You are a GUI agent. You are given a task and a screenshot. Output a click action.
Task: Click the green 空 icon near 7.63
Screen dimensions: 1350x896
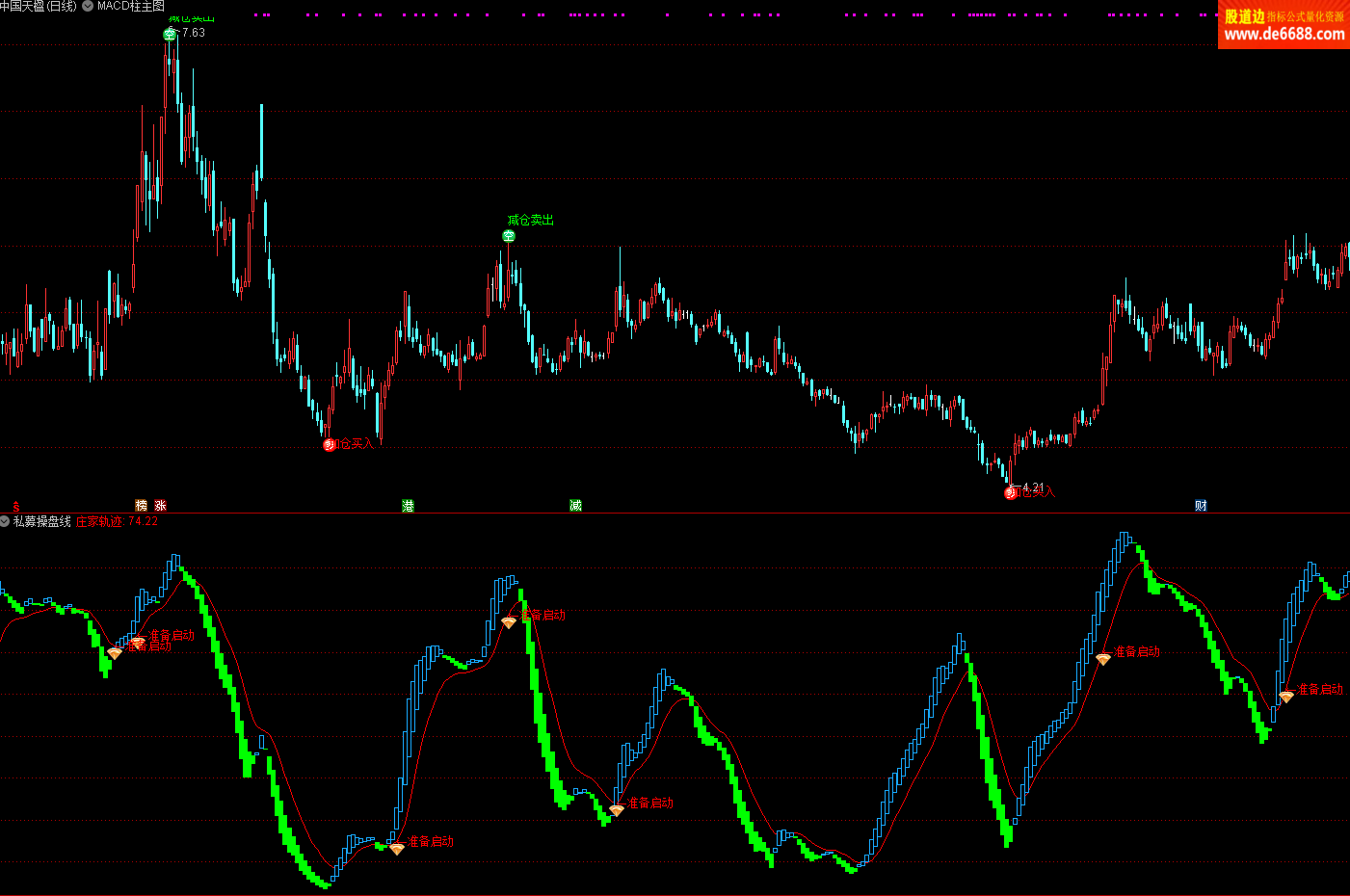tap(170, 34)
